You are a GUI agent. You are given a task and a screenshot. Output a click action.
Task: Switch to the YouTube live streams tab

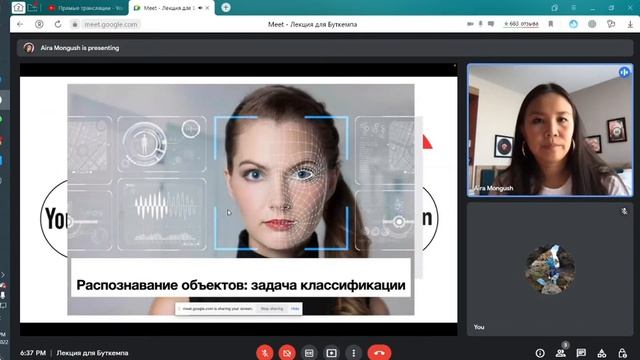(85, 8)
